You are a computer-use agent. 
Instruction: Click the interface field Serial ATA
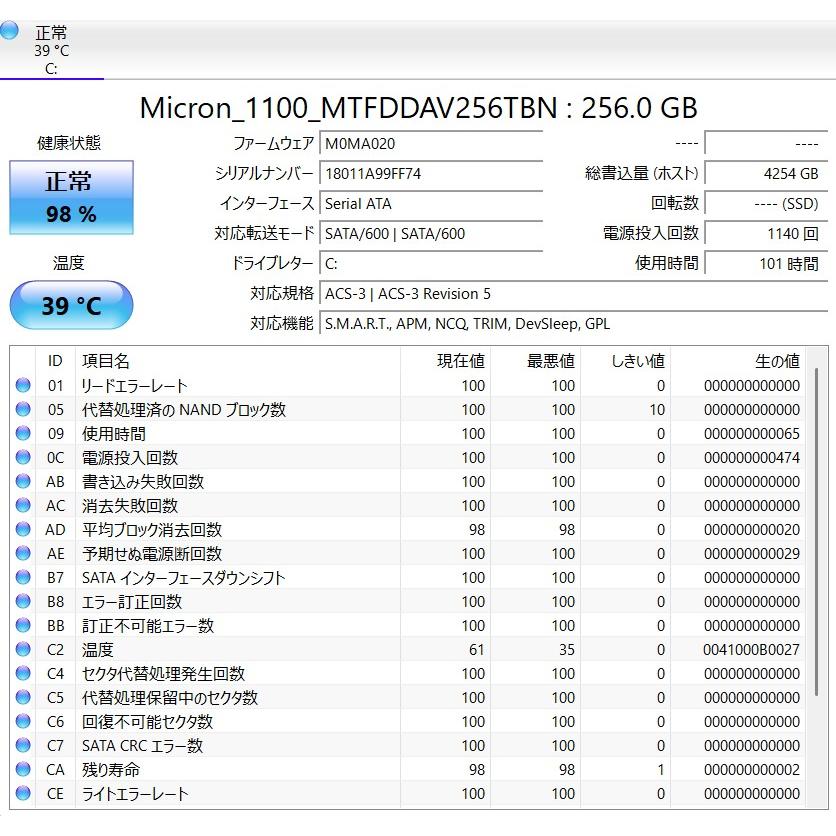(431, 204)
